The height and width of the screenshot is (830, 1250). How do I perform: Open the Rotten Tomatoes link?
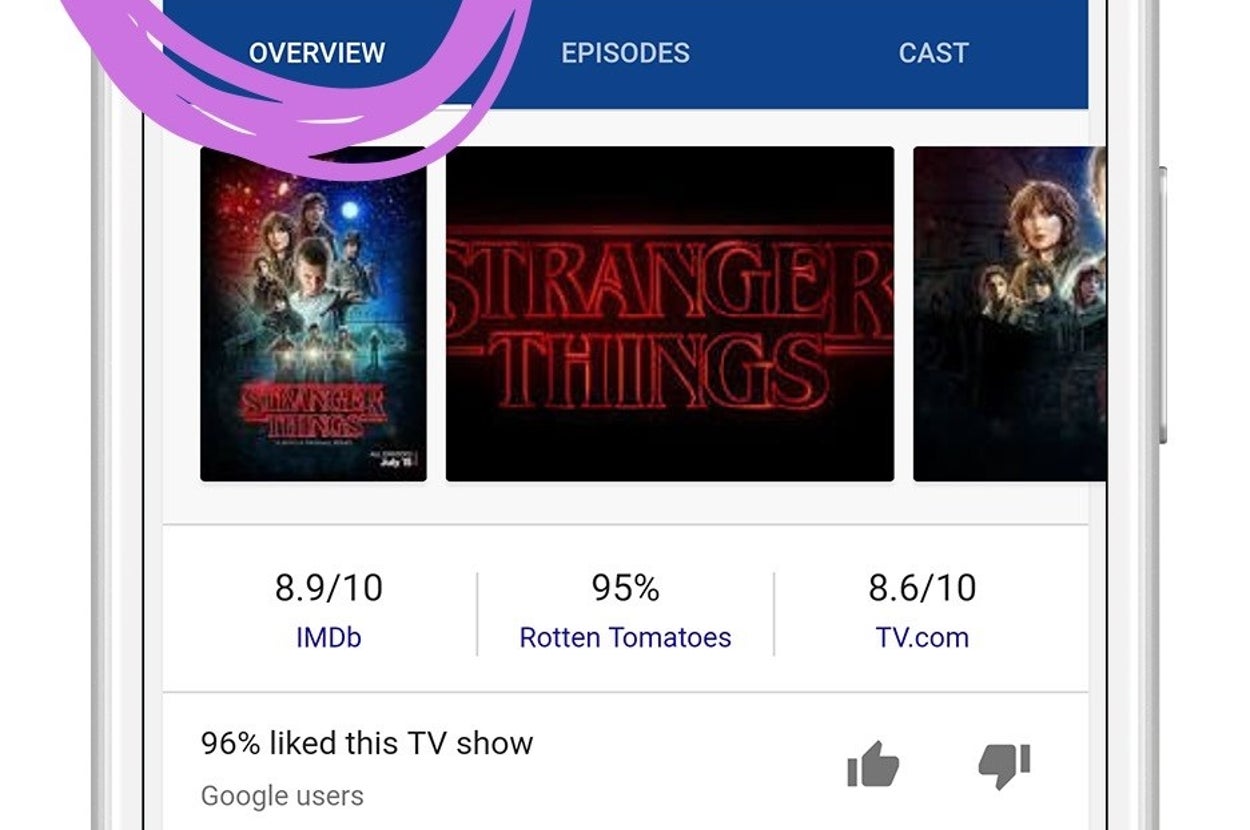pos(625,637)
